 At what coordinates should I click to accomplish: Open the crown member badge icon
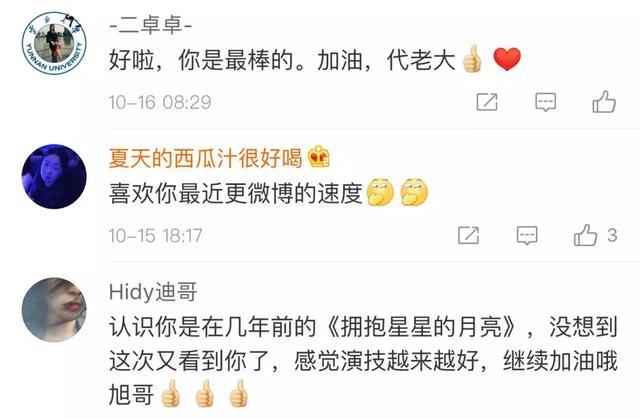click(318, 157)
